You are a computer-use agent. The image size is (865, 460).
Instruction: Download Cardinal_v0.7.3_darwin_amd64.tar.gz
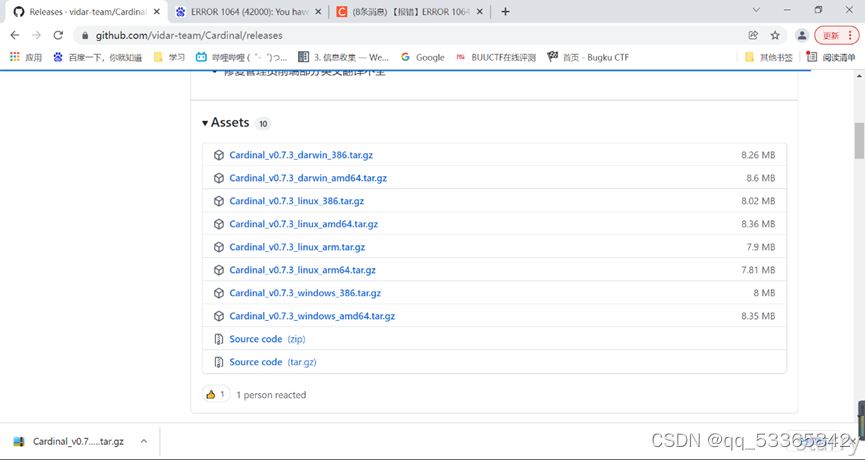308,178
